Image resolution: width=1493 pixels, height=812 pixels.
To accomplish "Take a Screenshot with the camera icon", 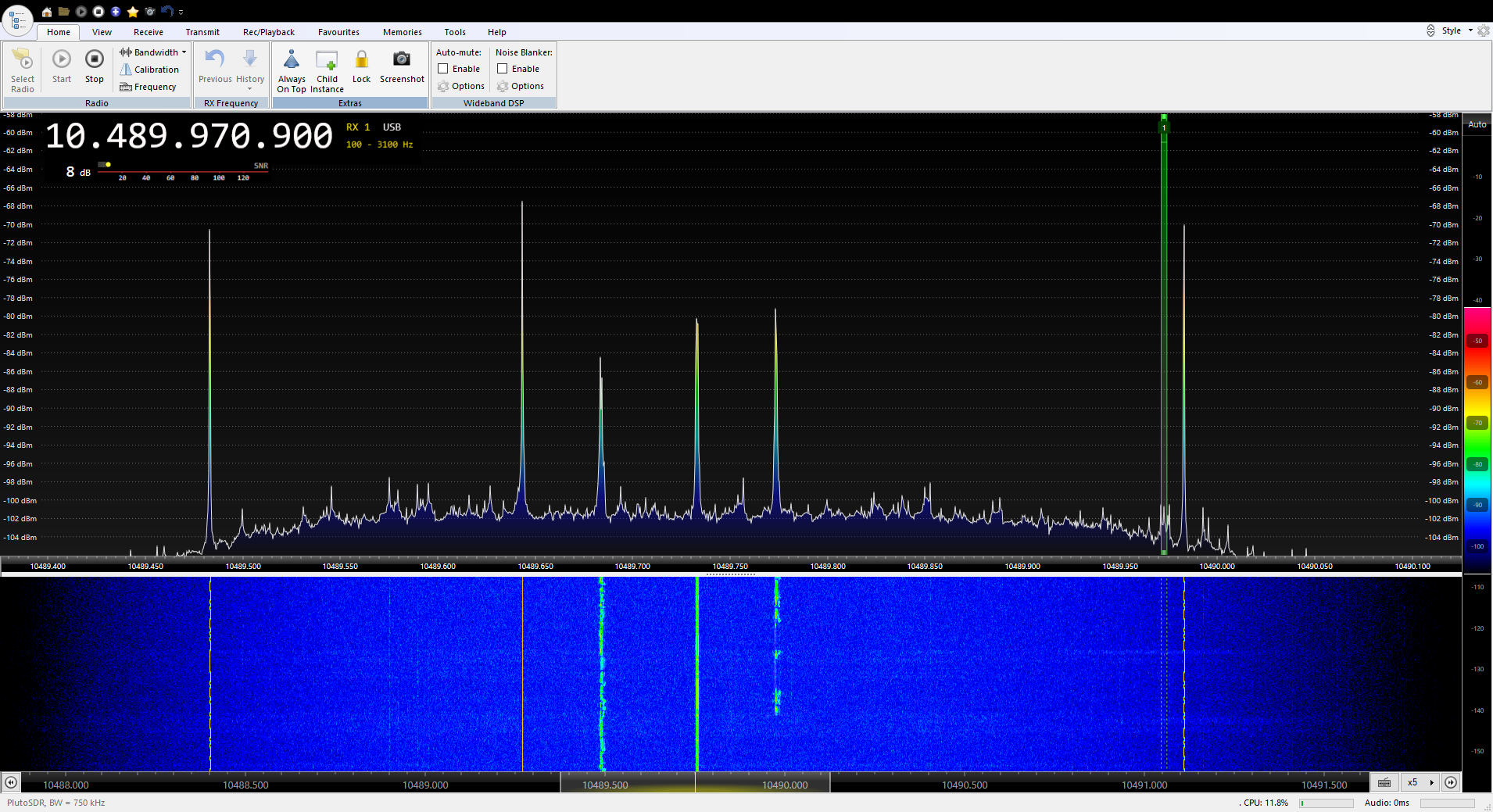I will [402, 60].
